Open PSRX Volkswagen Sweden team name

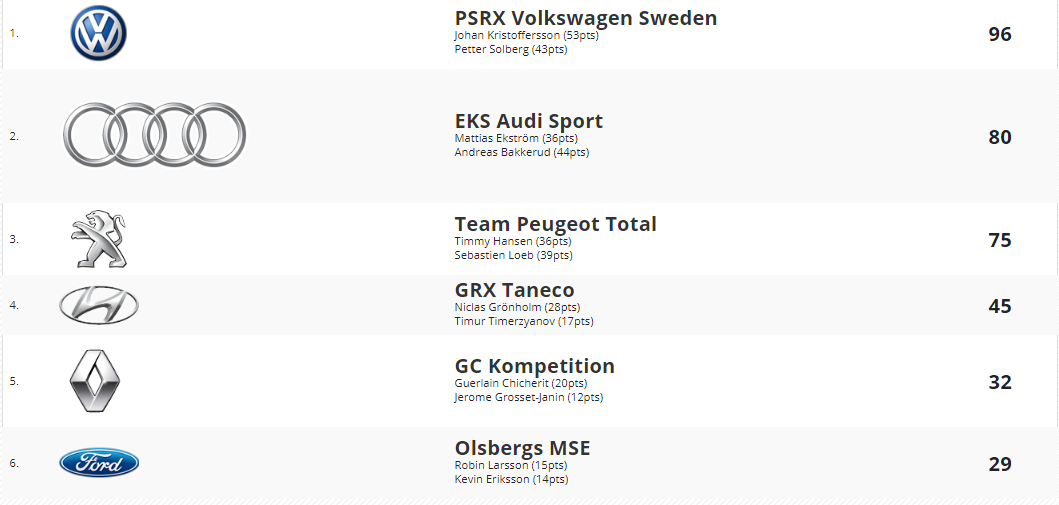click(x=586, y=18)
